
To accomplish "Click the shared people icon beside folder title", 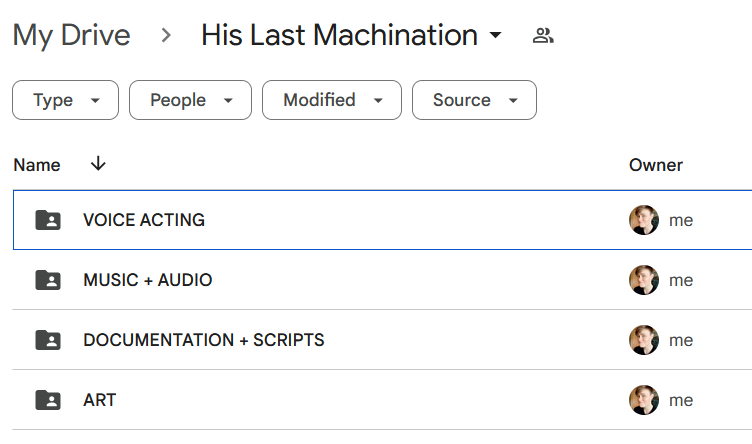I will click(x=543, y=35).
